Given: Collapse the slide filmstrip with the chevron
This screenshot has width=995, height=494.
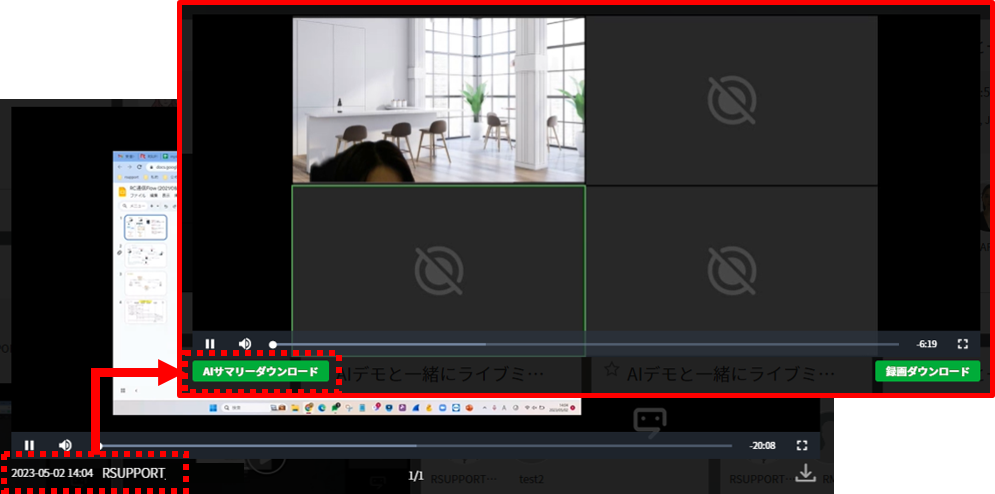Looking at the screenshot, I should pos(136,391).
